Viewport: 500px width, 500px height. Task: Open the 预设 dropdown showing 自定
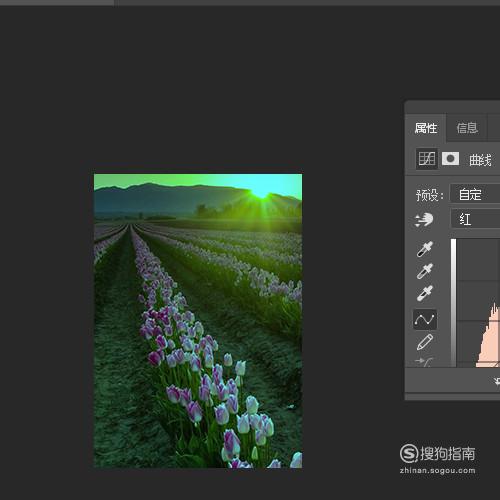(x=475, y=194)
